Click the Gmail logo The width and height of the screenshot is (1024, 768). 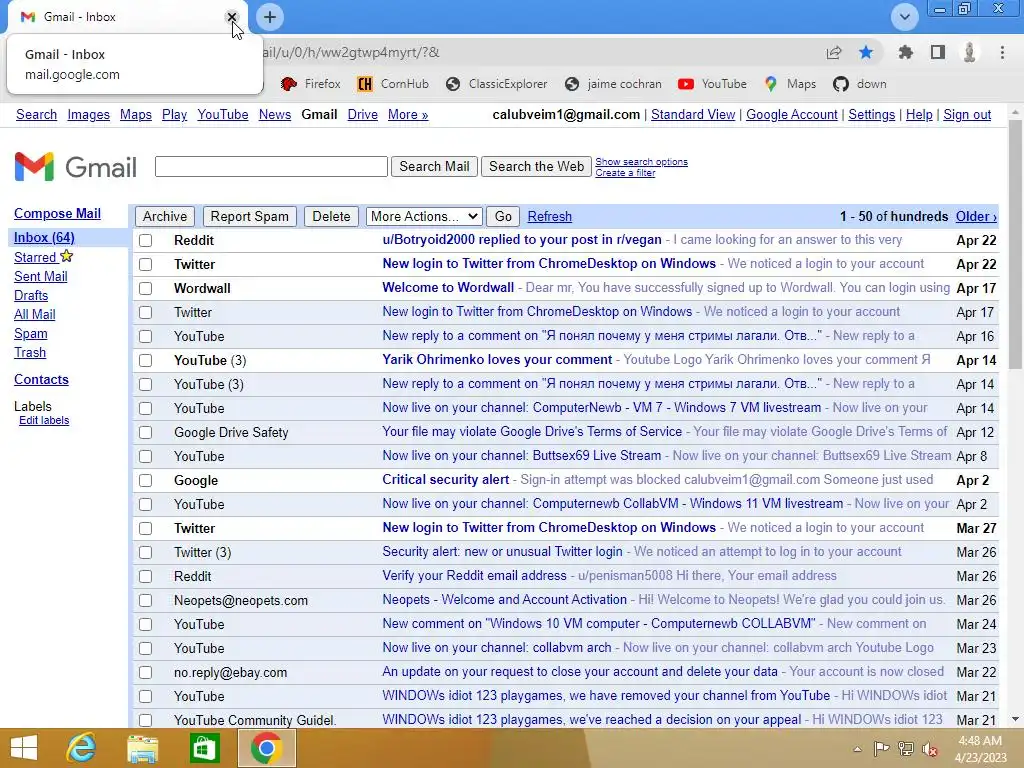[75, 167]
